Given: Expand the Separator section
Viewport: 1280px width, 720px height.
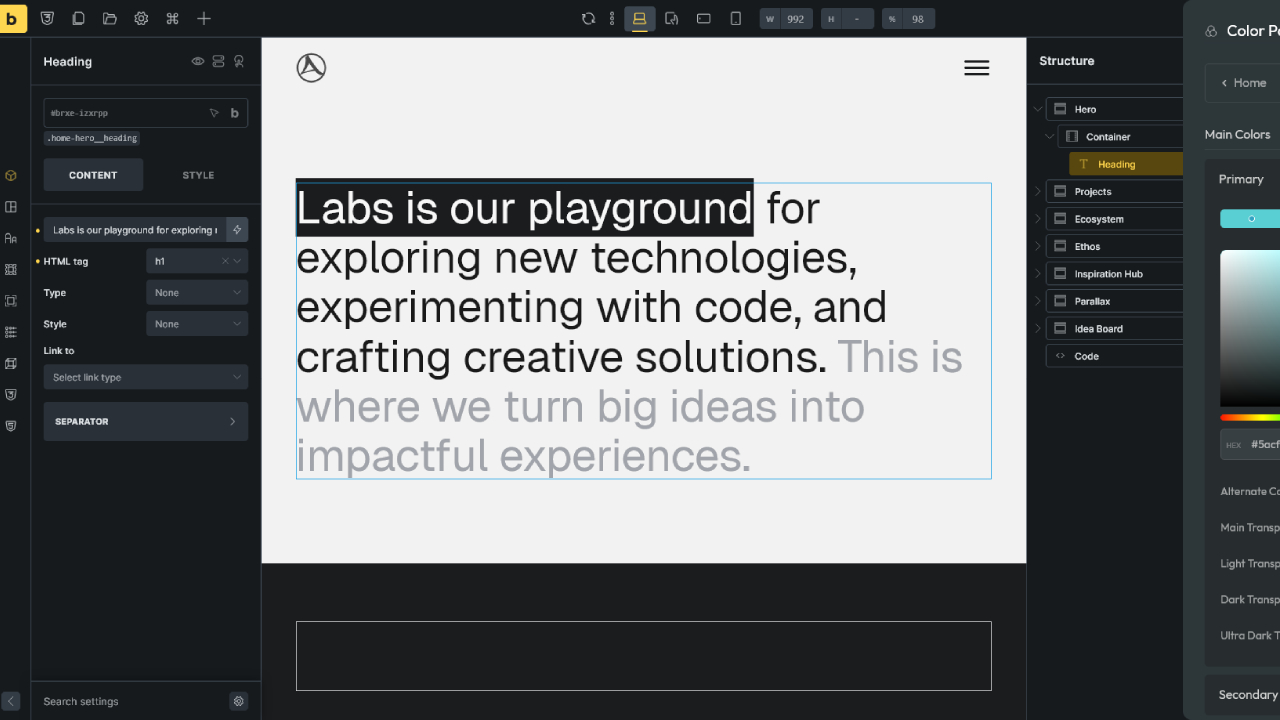Looking at the screenshot, I should 146,422.
